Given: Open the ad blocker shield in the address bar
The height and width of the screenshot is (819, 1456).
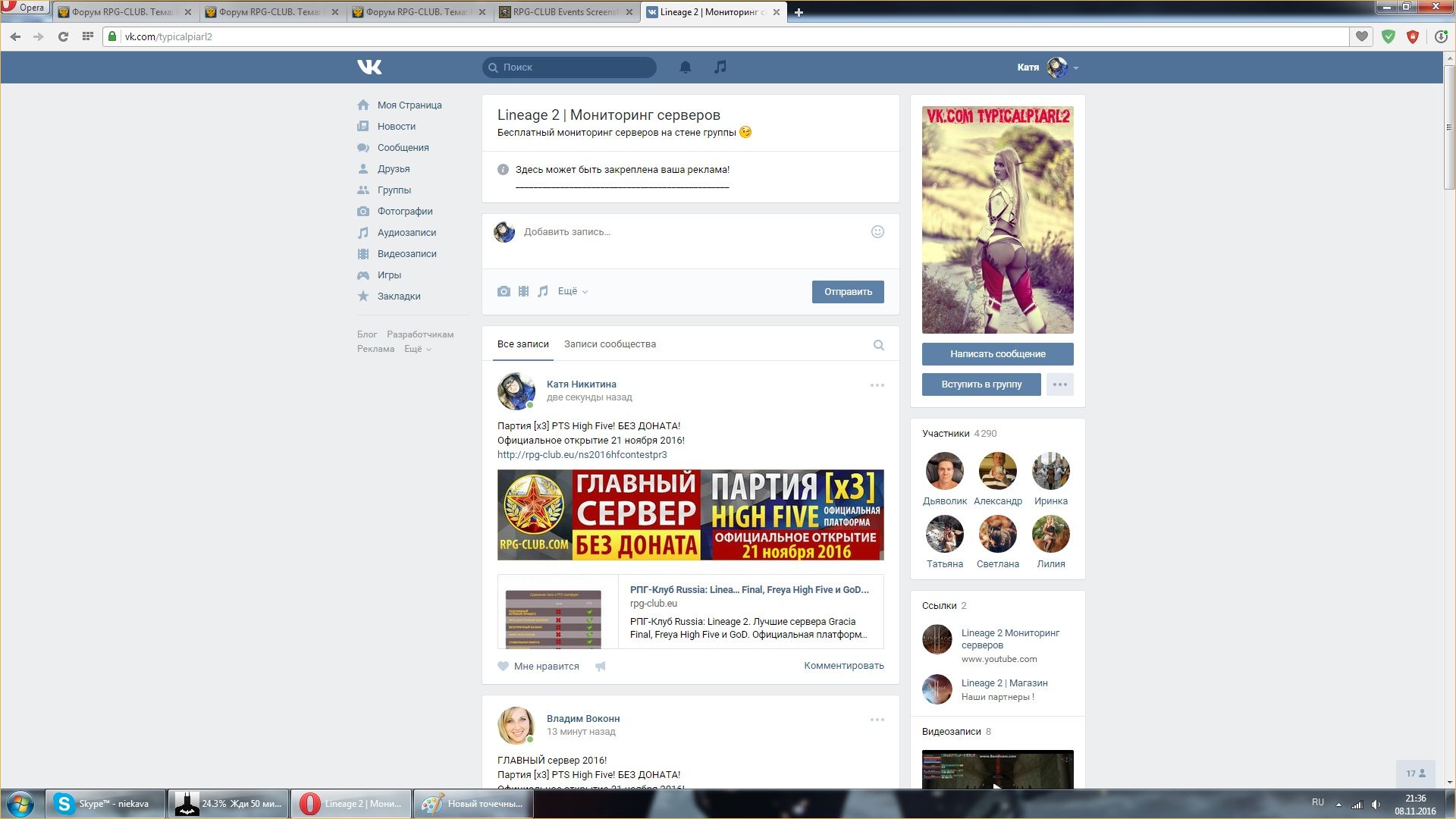Looking at the screenshot, I should [1388, 36].
